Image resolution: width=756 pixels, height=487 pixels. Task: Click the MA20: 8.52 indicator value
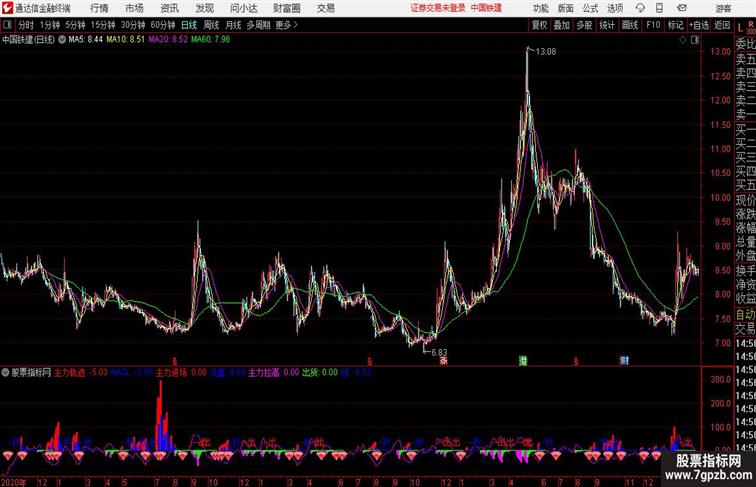168,39
